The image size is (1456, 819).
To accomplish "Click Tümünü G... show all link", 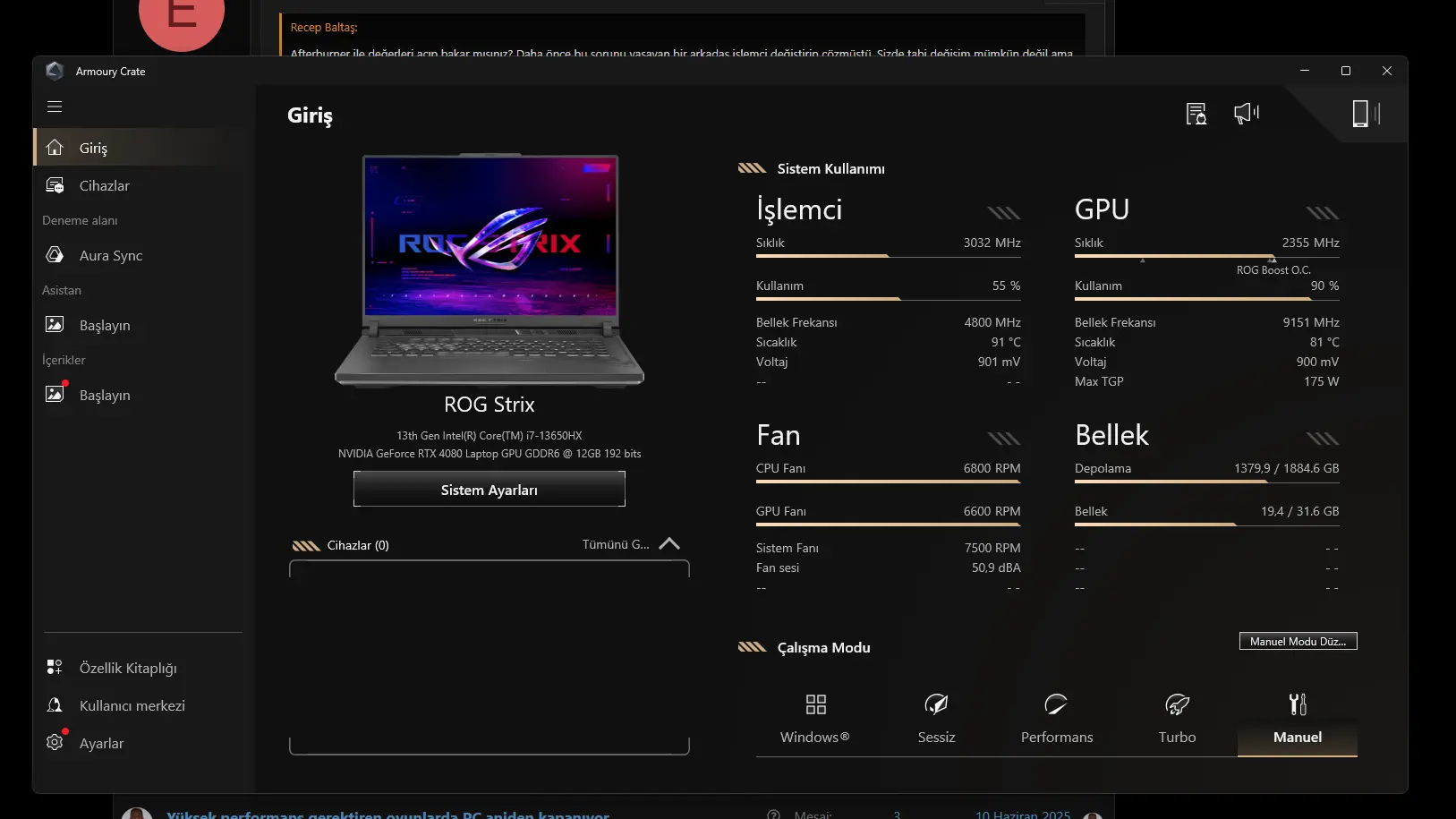I will (616, 544).
